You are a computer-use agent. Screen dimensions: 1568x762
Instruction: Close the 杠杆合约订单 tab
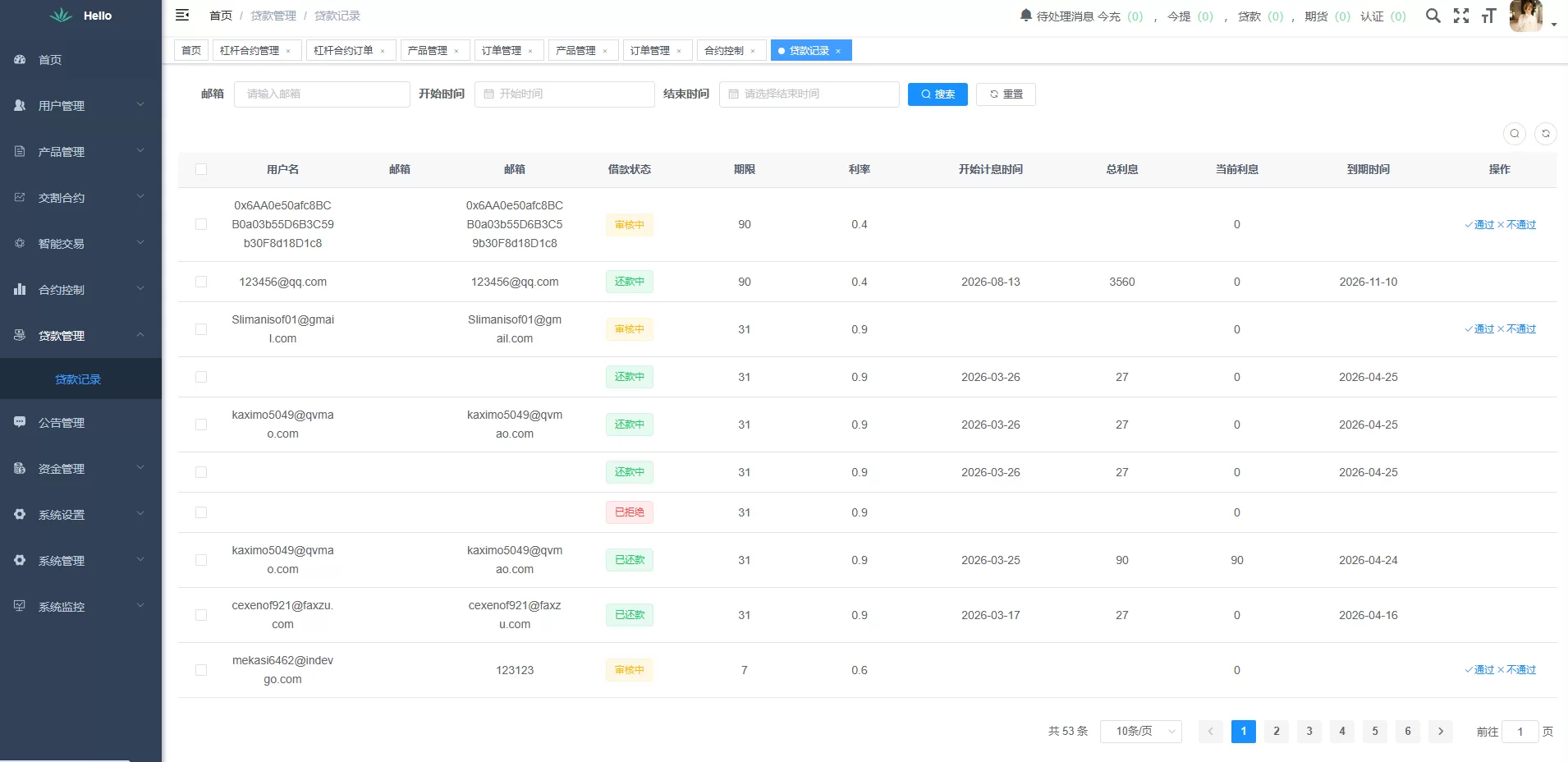(383, 51)
